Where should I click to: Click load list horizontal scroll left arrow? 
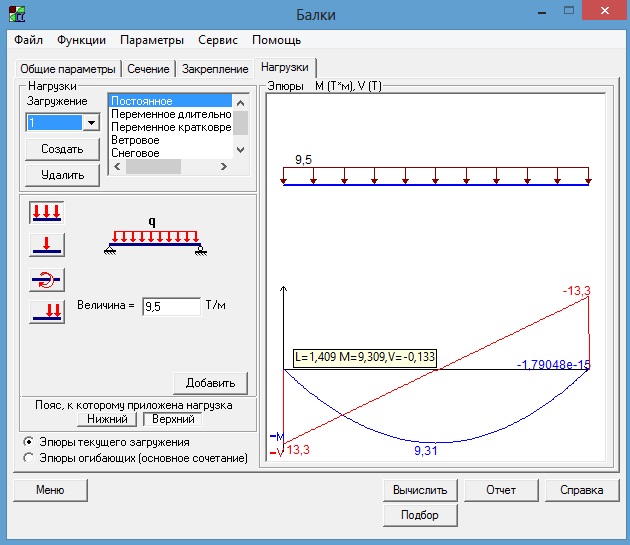click(117, 166)
